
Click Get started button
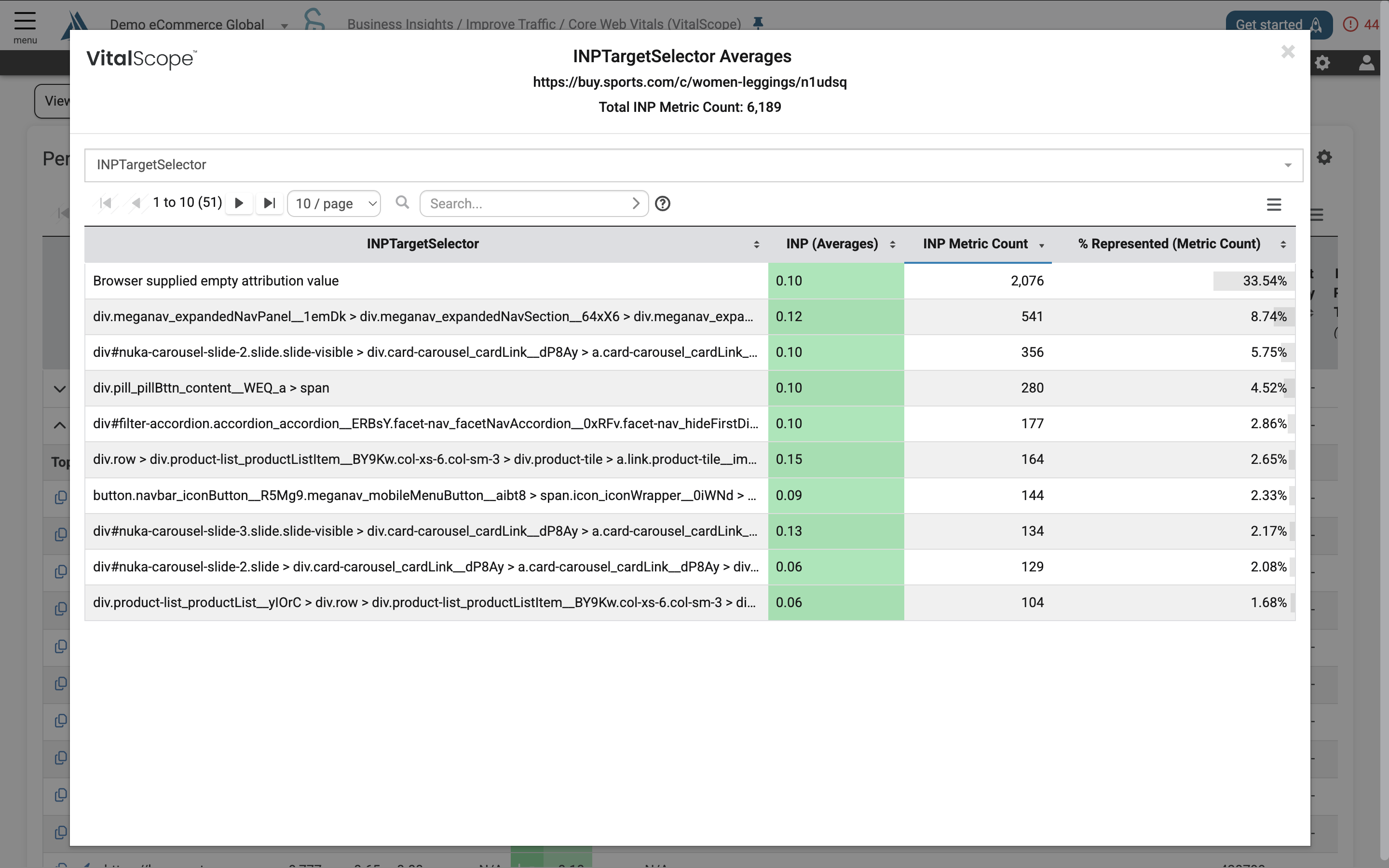point(1279,25)
